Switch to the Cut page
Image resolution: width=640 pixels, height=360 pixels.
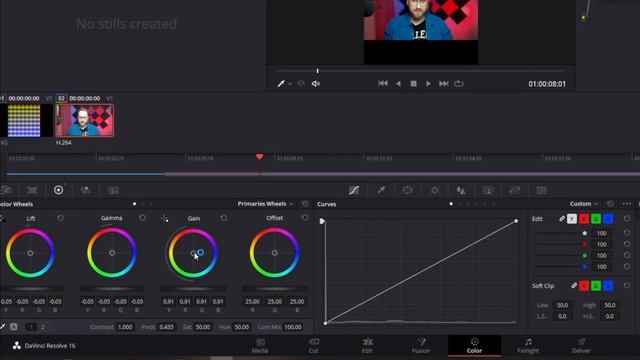[x=313, y=346]
